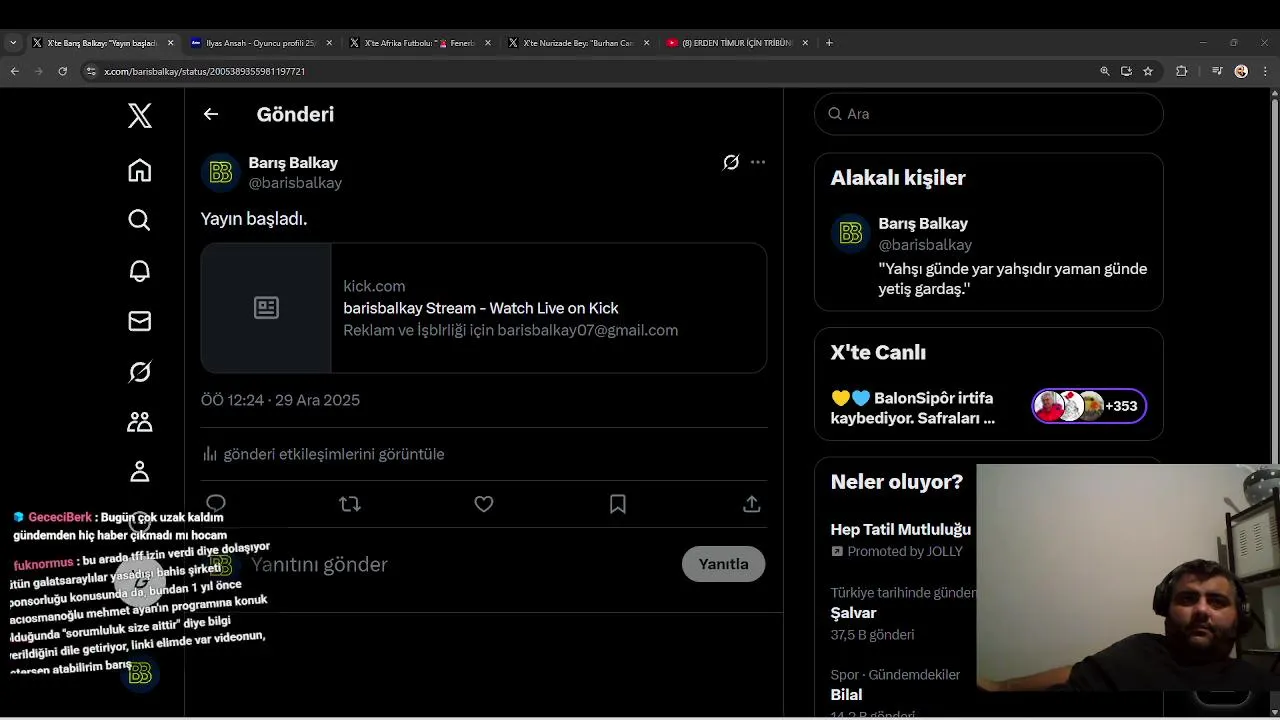Click the site info icon in address bar

[91, 71]
